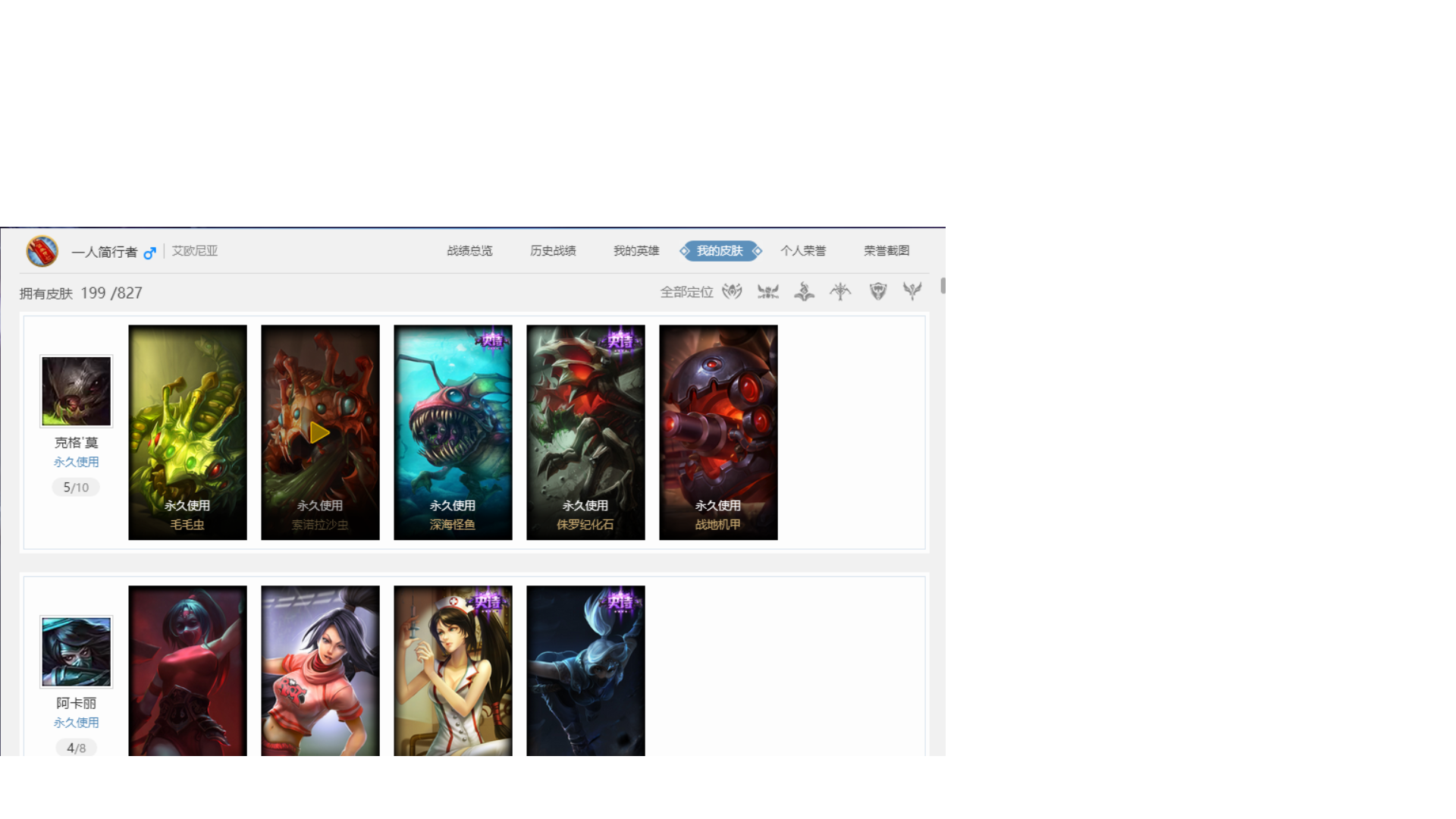1456x819 pixels.
Task: Click the 史诗 badge on Akali's blue skin
Action: [x=621, y=601]
